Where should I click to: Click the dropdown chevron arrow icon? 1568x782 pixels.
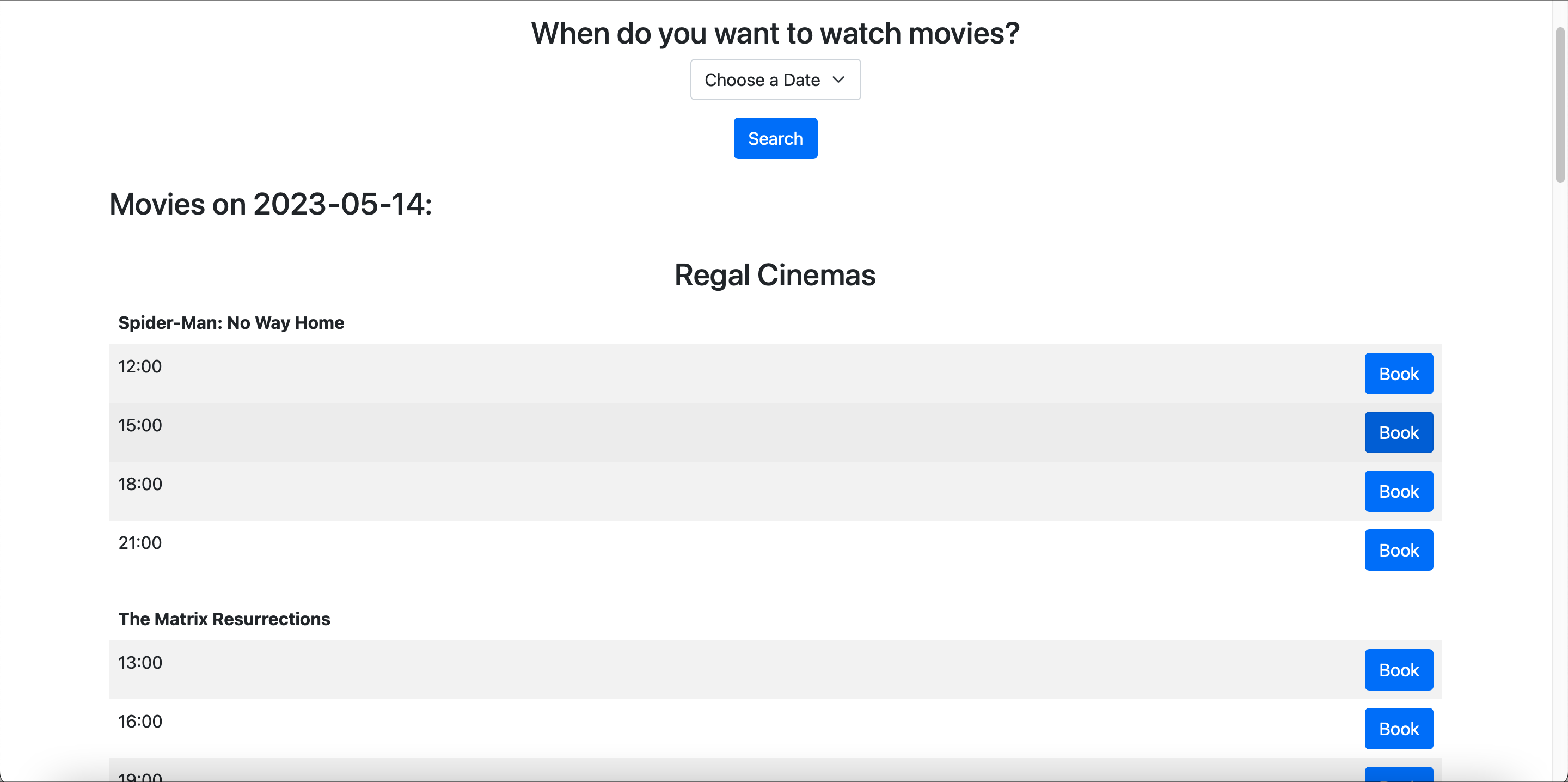(x=838, y=80)
